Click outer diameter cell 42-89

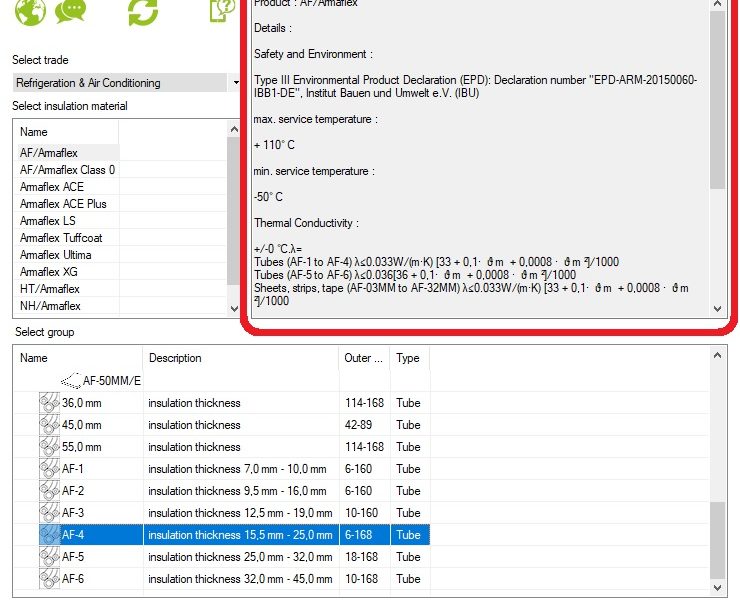358,425
